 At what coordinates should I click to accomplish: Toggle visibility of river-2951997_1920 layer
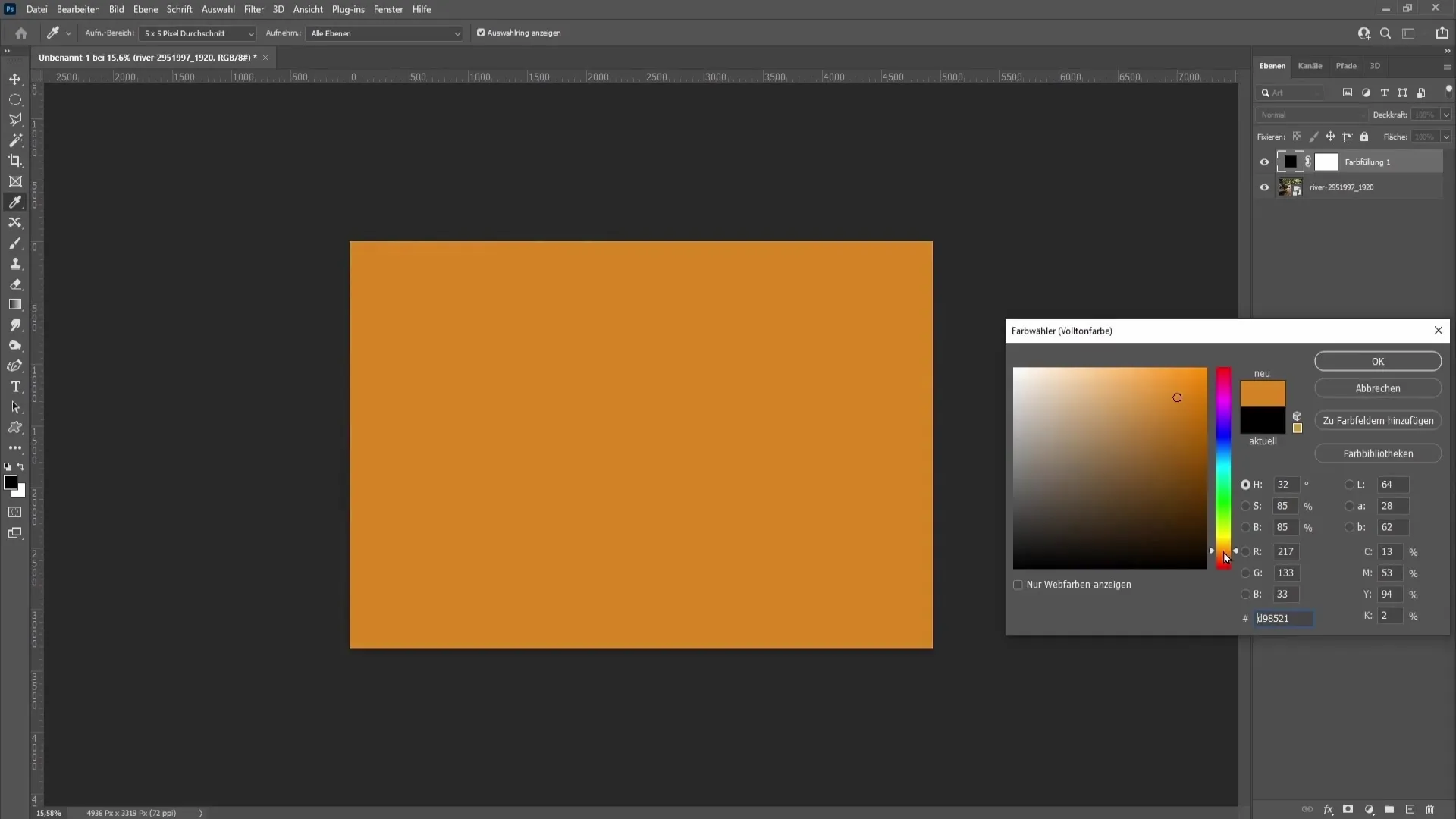point(1264,188)
